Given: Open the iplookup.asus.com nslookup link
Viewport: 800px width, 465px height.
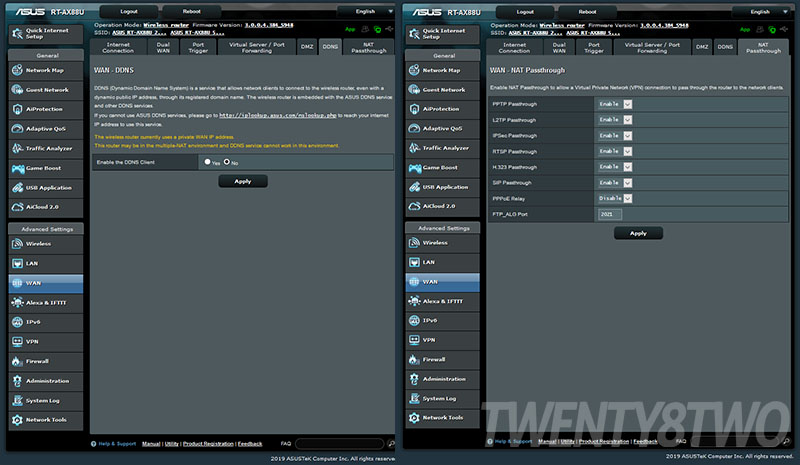Looking at the screenshot, I should [278, 115].
